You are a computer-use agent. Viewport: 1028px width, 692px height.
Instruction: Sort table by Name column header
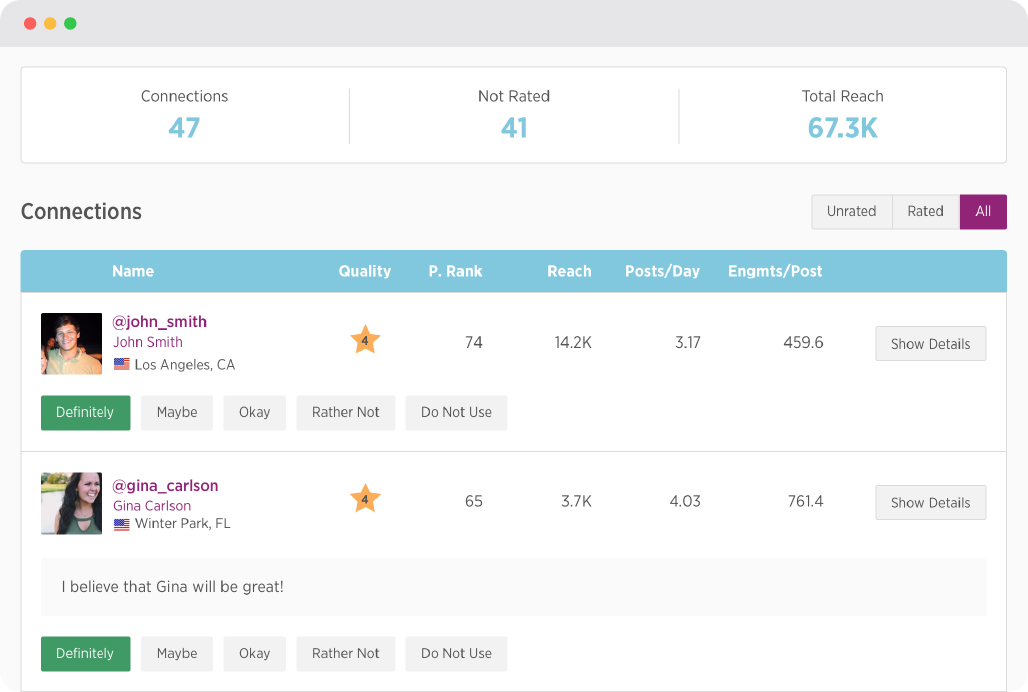[133, 271]
